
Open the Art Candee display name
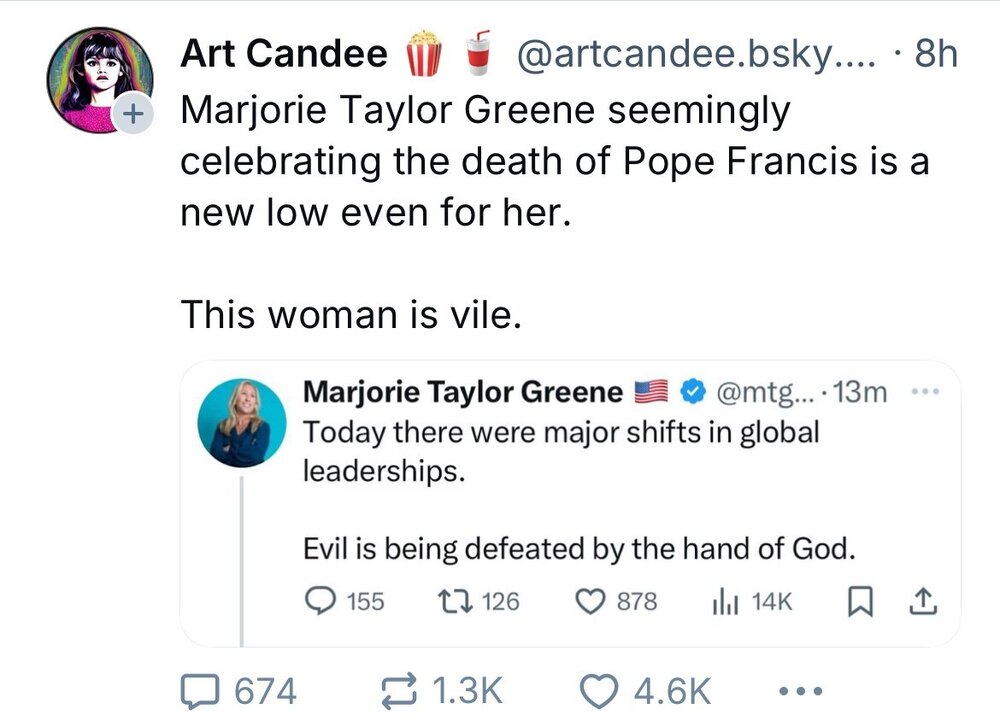pyautogui.click(x=283, y=55)
